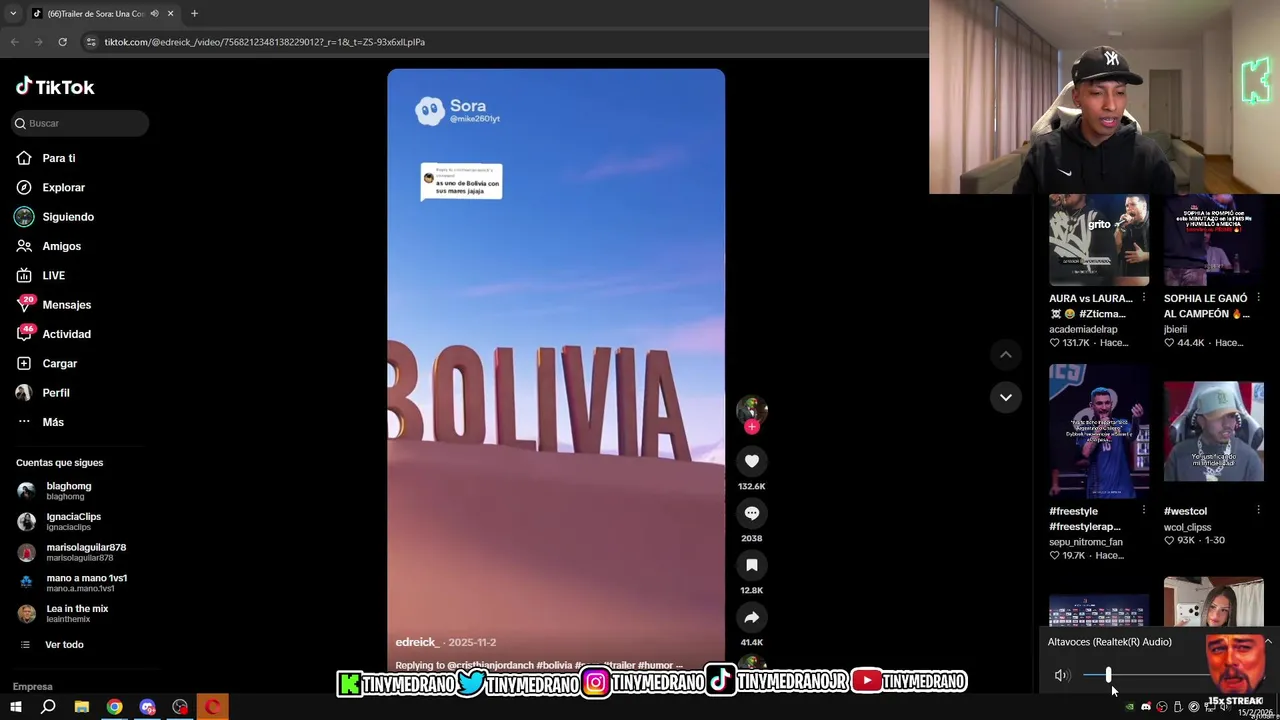Open the AURA vs LAURA video thumbnail
This screenshot has width=1280, height=720.
coord(1099,240)
